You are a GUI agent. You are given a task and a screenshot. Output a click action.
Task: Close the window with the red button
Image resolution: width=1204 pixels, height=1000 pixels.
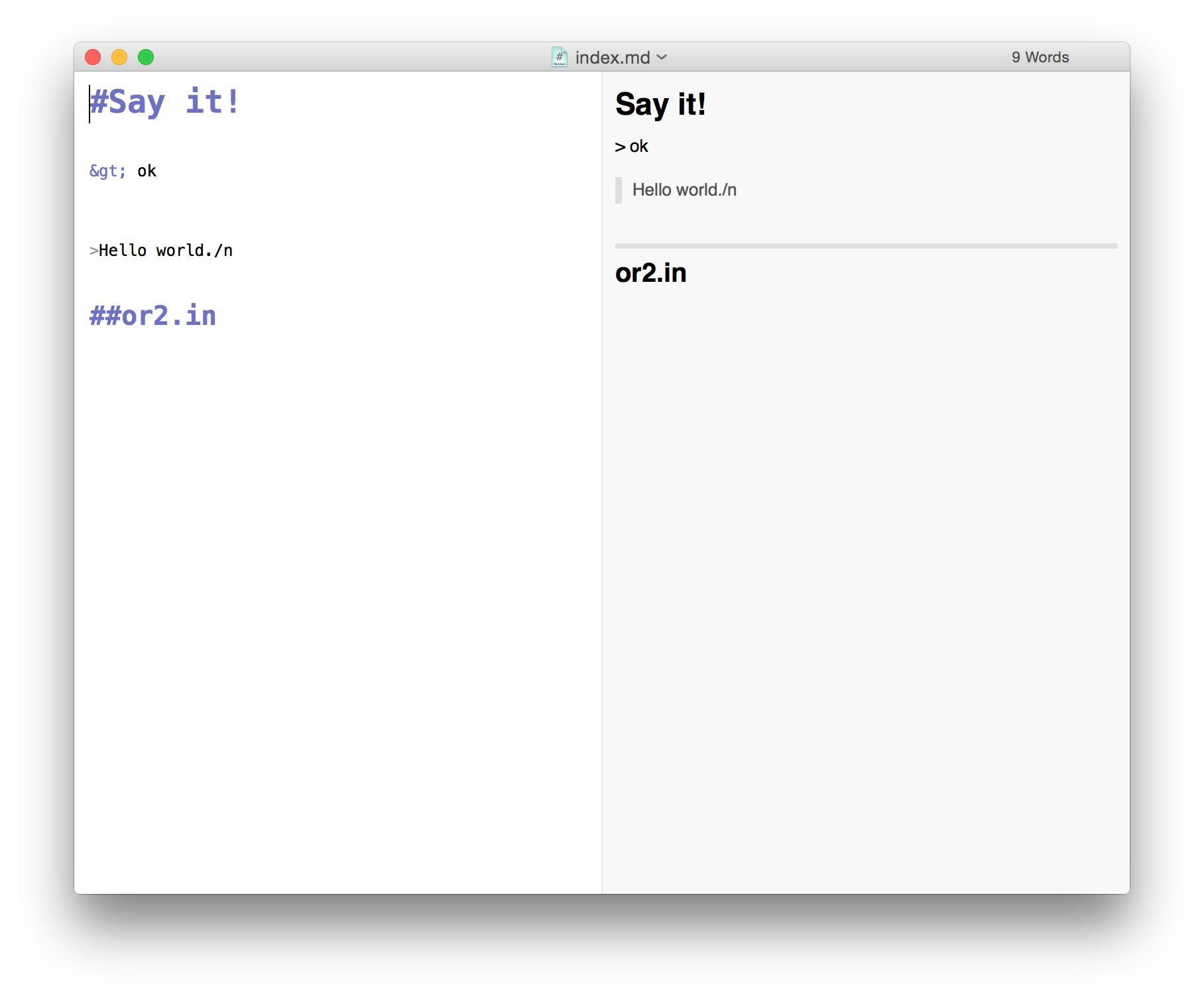point(93,57)
